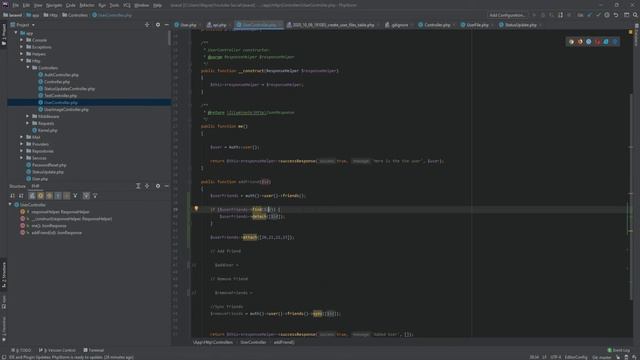The width and height of the screenshot is (640, 360).
Task: Toggle the Structure tool window stripe button
Action: [4, 275]
